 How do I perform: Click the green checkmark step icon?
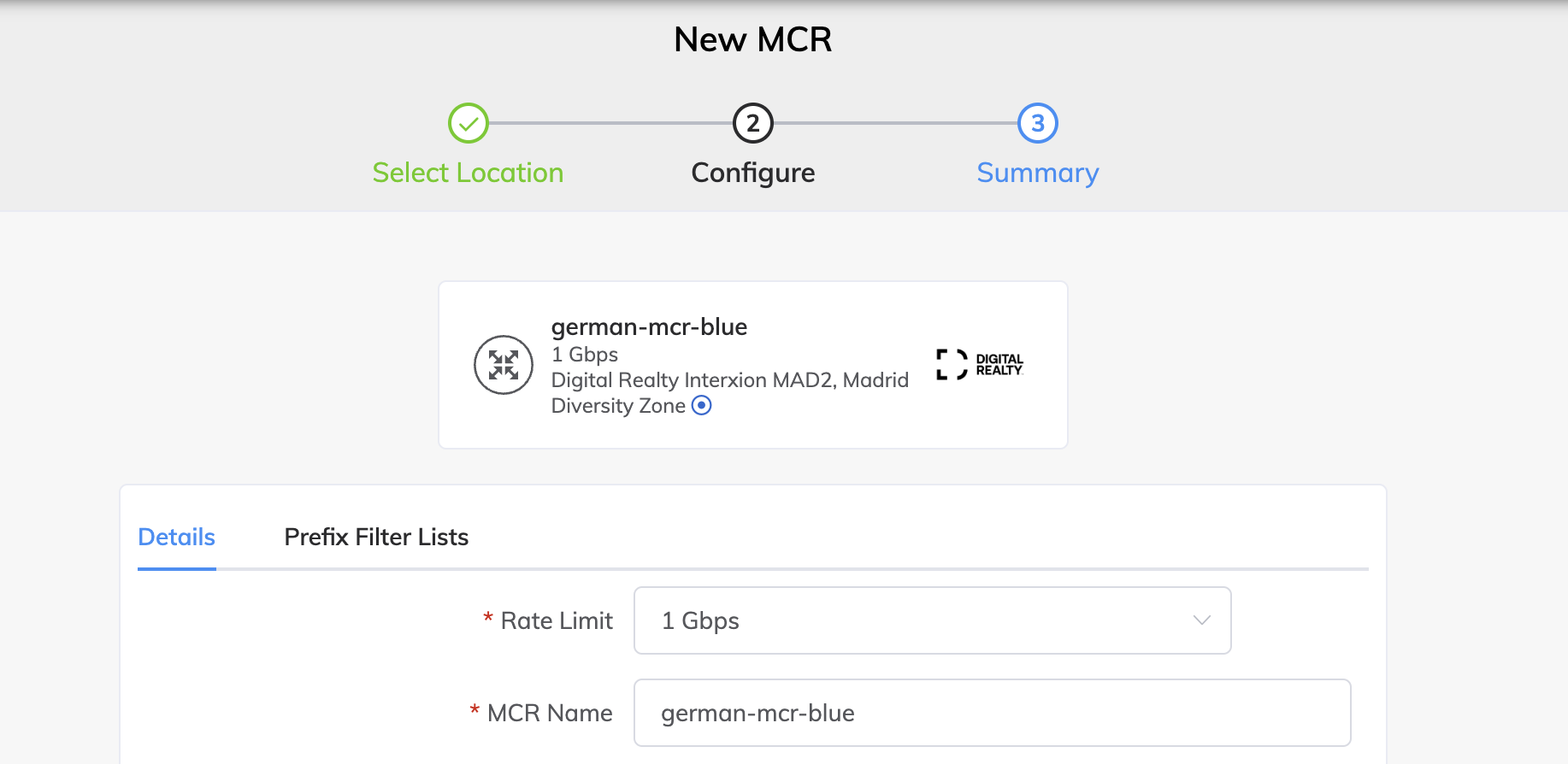pos(468,123)
